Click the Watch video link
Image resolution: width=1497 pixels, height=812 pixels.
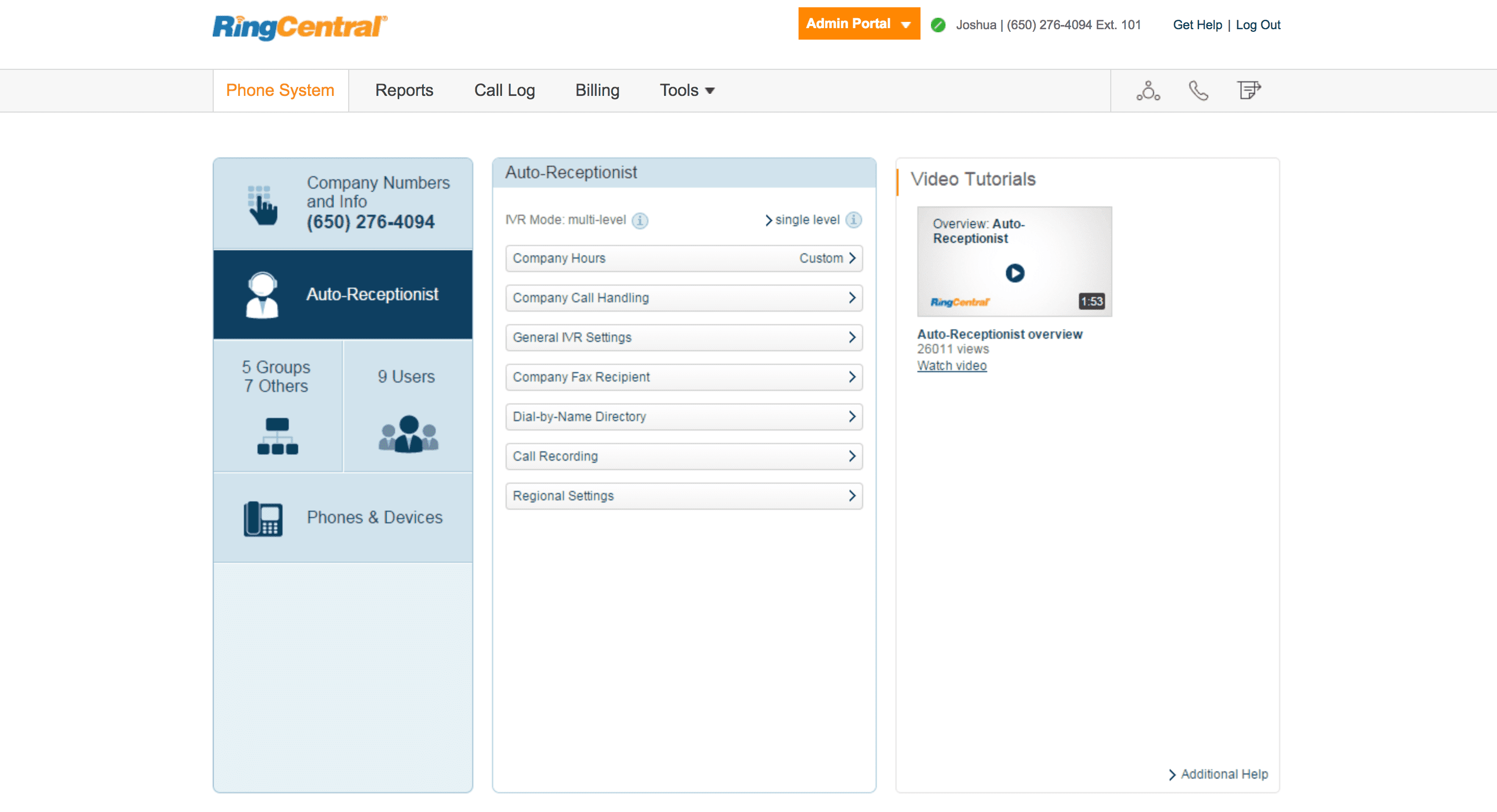point(951,365)
